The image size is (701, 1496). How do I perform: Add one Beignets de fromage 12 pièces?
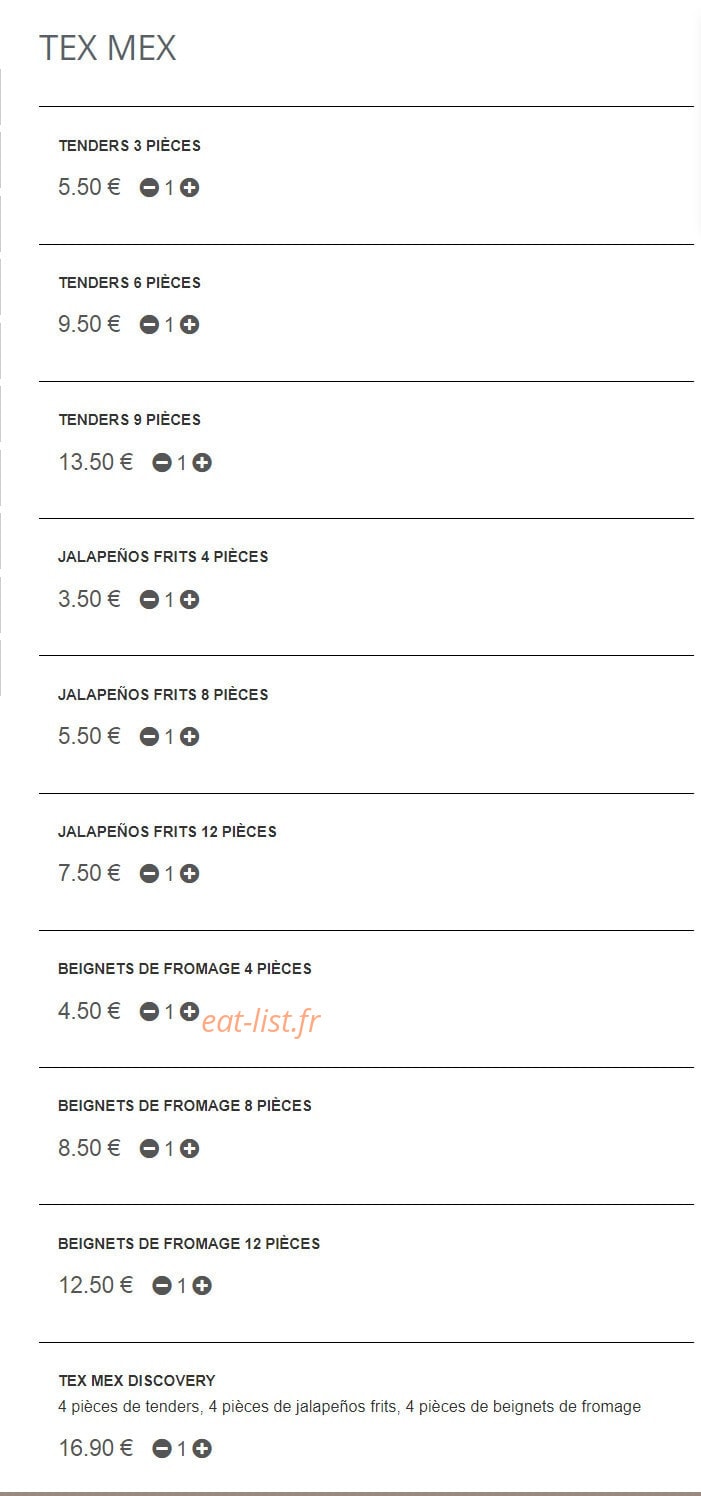click(202, 1286)
